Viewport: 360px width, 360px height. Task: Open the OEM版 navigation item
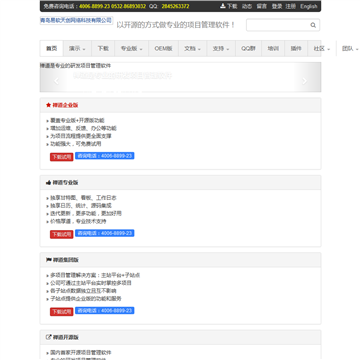163,49
